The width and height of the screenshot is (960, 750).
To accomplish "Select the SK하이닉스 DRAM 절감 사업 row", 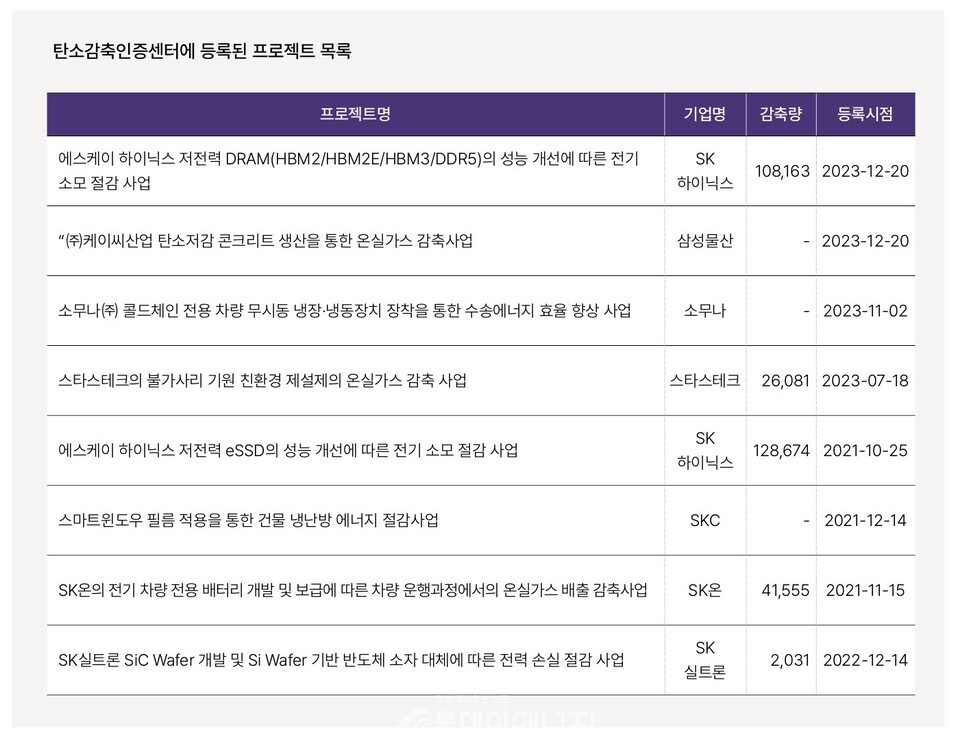I will 356,170.
